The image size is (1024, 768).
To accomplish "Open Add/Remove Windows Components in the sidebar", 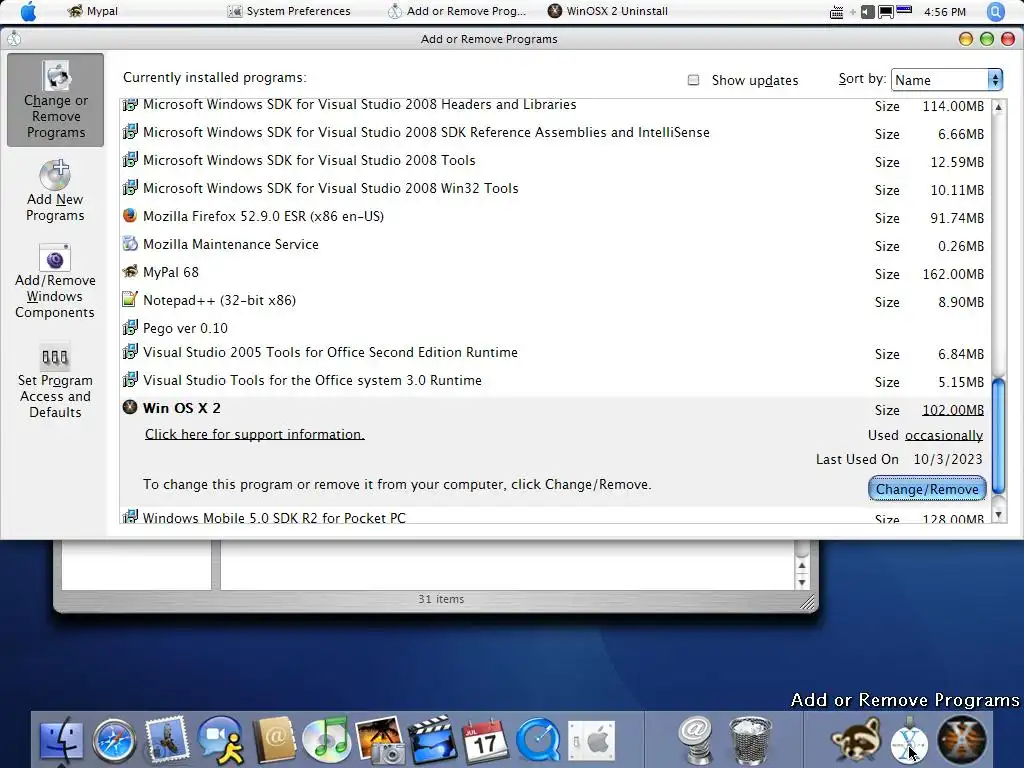I will [x=56, y=281].
